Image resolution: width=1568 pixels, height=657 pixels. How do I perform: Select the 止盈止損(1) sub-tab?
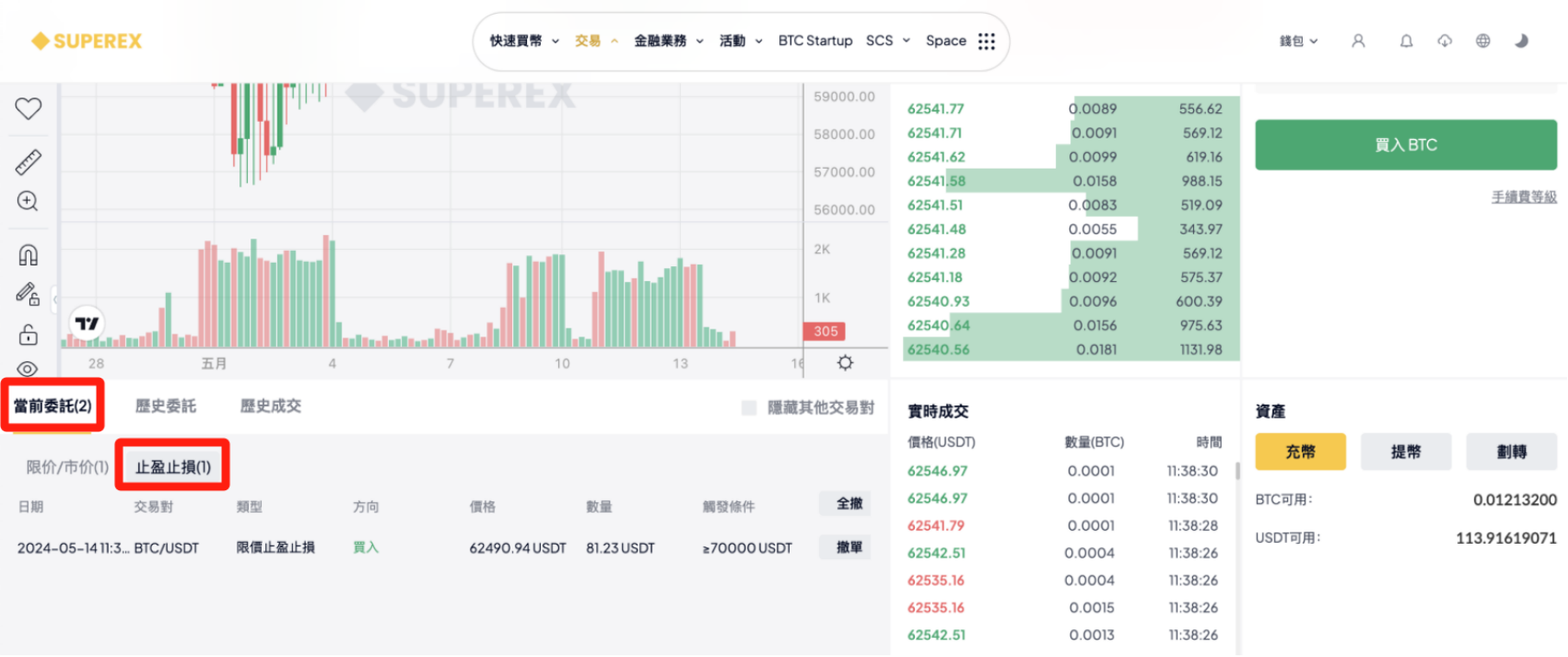click(173, 467)
